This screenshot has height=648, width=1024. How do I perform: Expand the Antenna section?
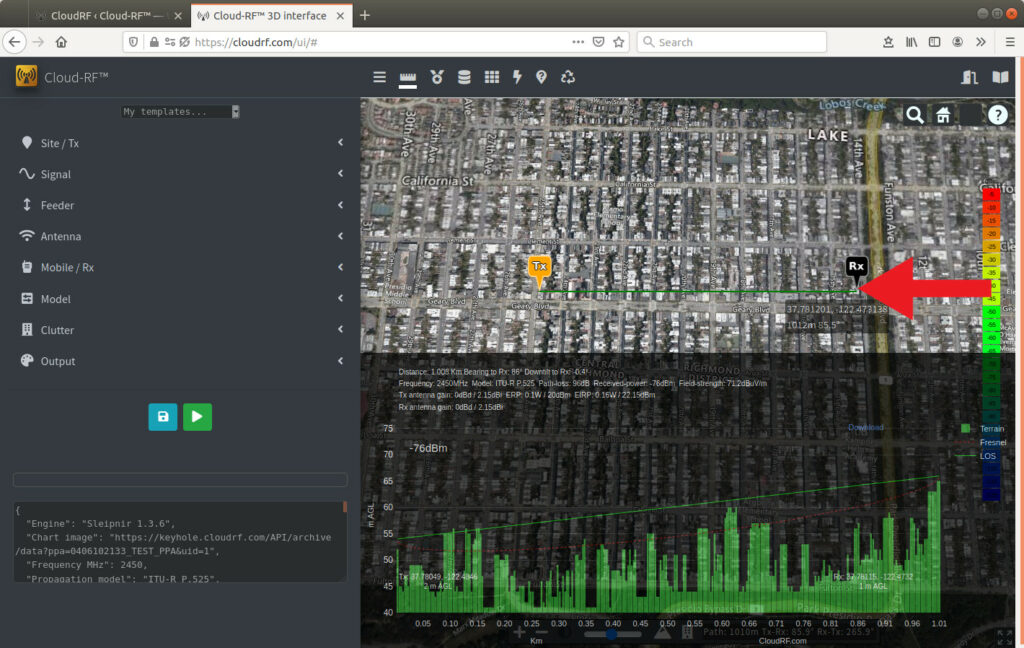[x=180, y=236]
